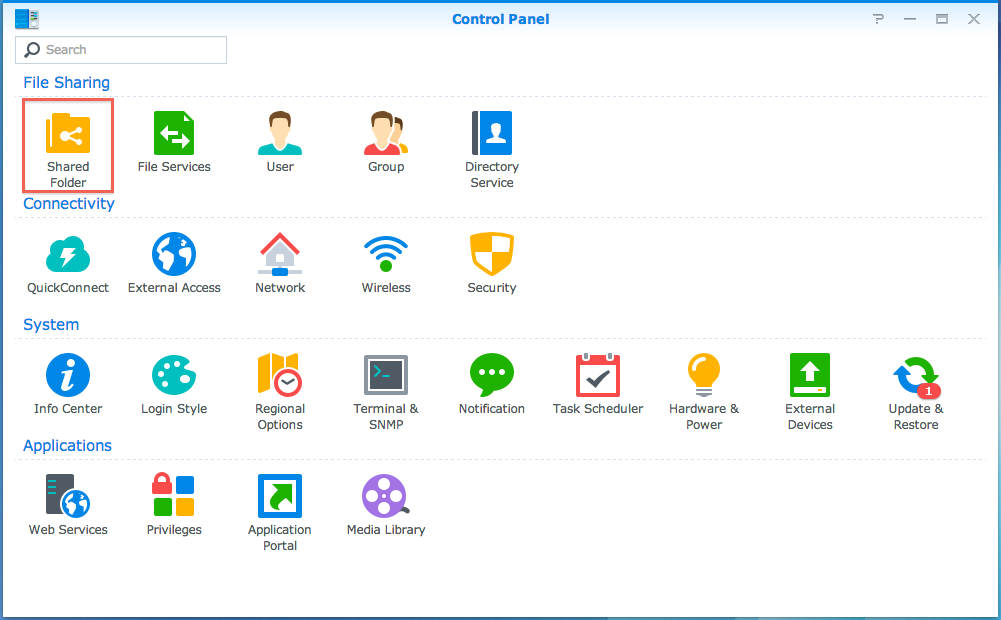Open Login Style palette icon
This screenshot has width=1001, height=620.
pos(174,376)
